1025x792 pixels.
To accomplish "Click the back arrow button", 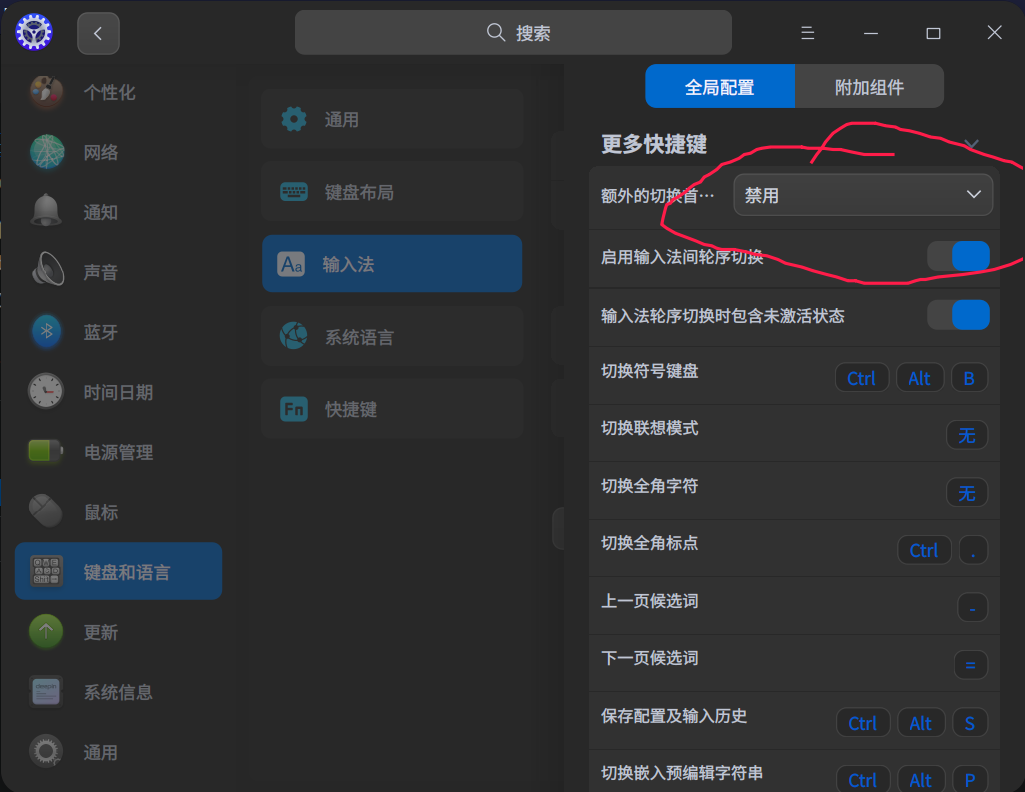I will coord(97,32).
